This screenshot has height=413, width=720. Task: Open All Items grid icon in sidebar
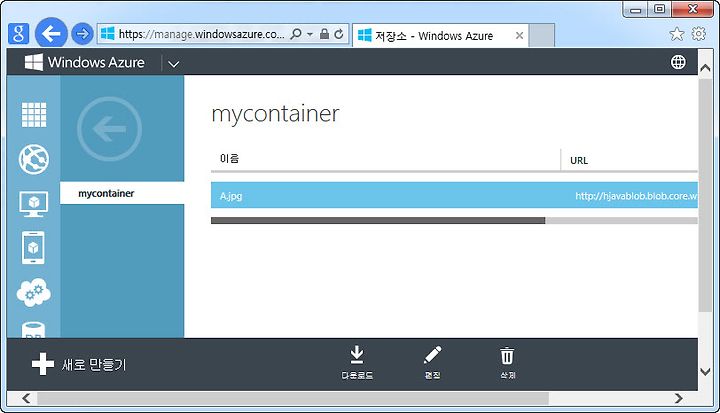tap(34, 115)
